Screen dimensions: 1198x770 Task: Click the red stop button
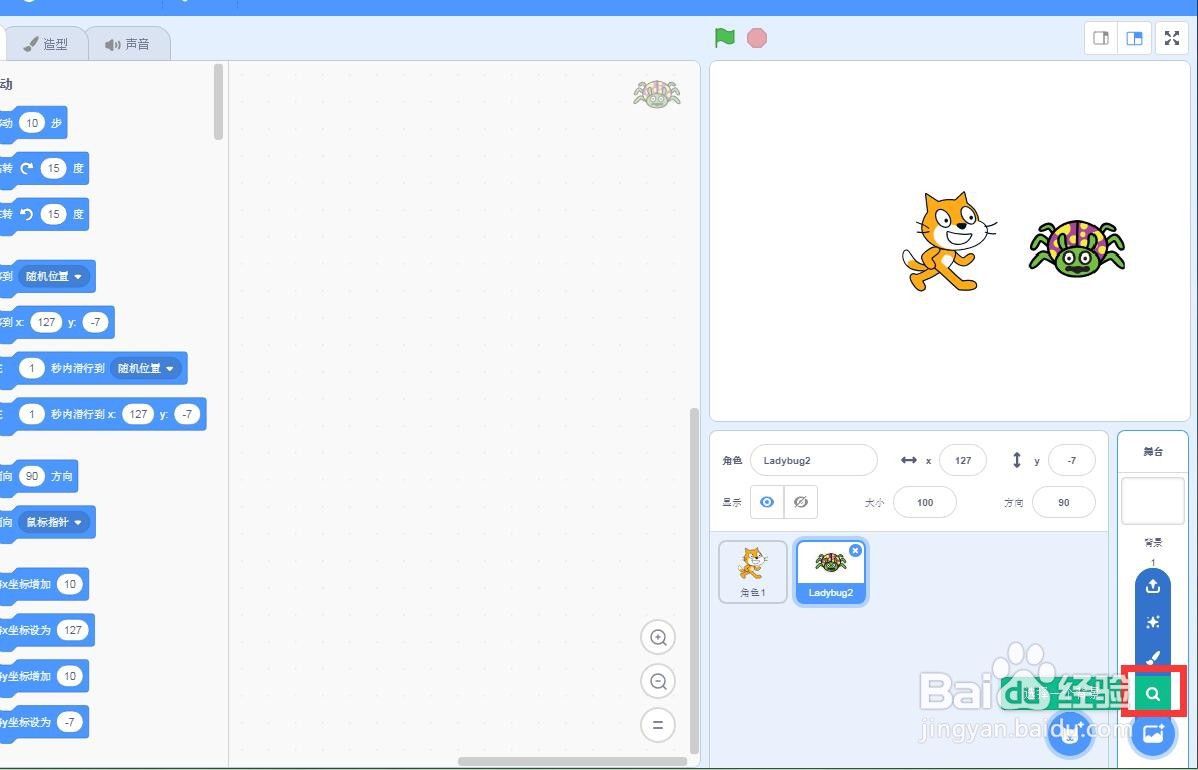click(x=756, y=38)
